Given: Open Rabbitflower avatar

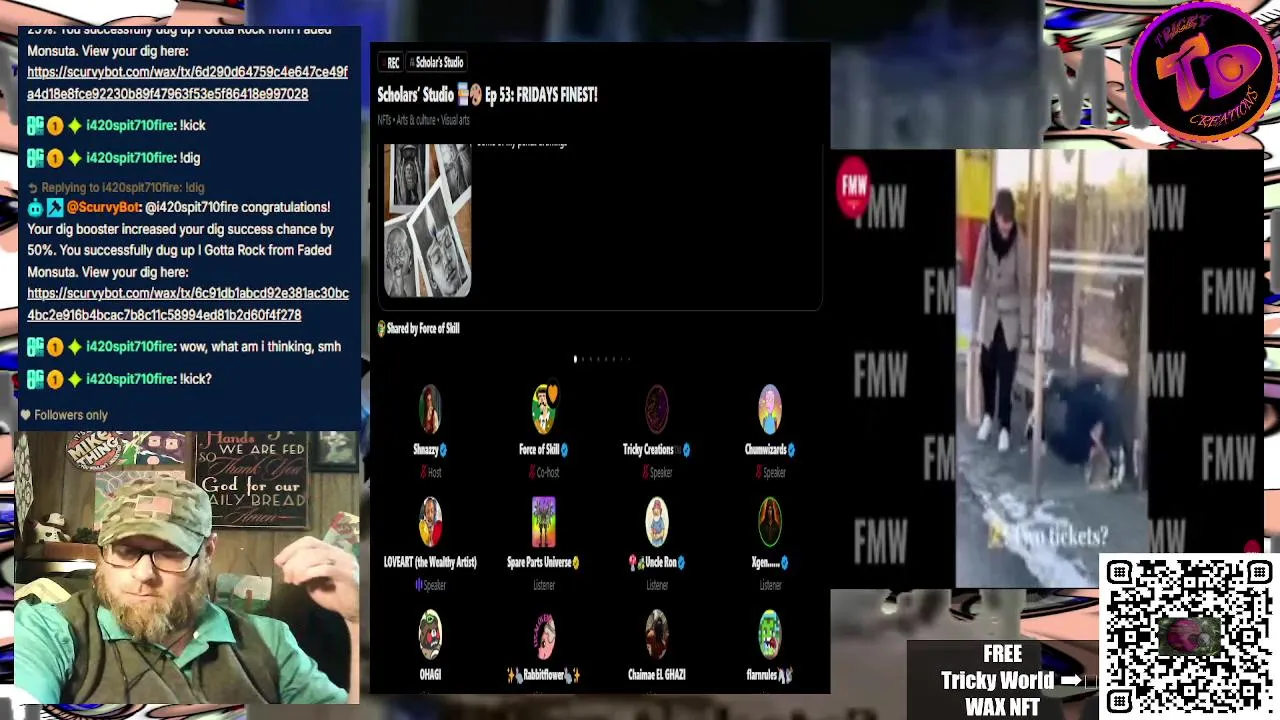Looking at the screenshot, I should pos(543,635).
